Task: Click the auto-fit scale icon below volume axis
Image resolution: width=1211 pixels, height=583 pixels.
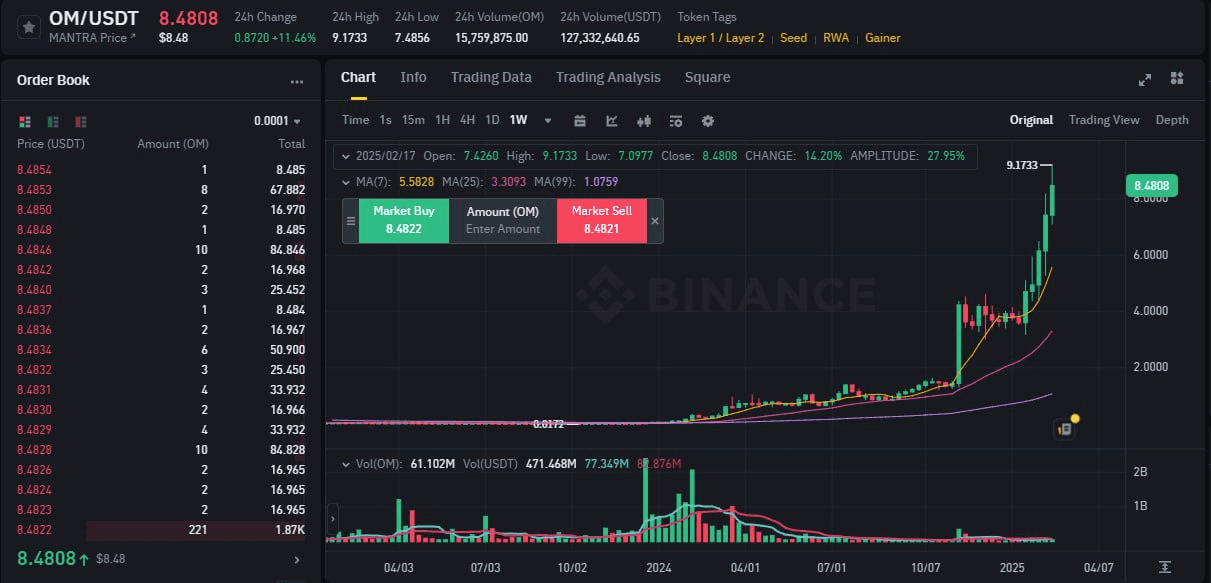Action: 1165,566
